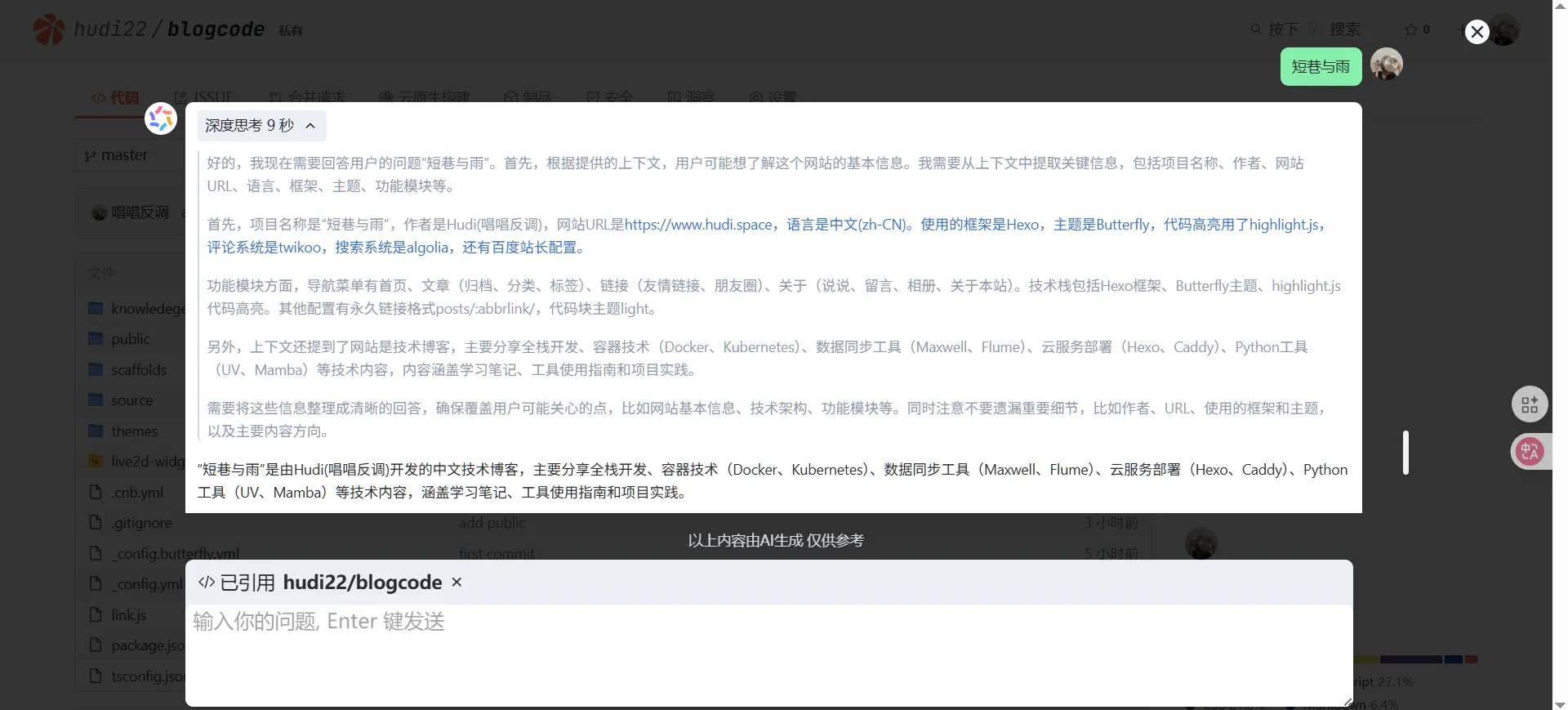Image resolution: width=1568 pixels, height=710 pixels.
Task: Open the _config.butterfly.yml file
Action: 175,554
